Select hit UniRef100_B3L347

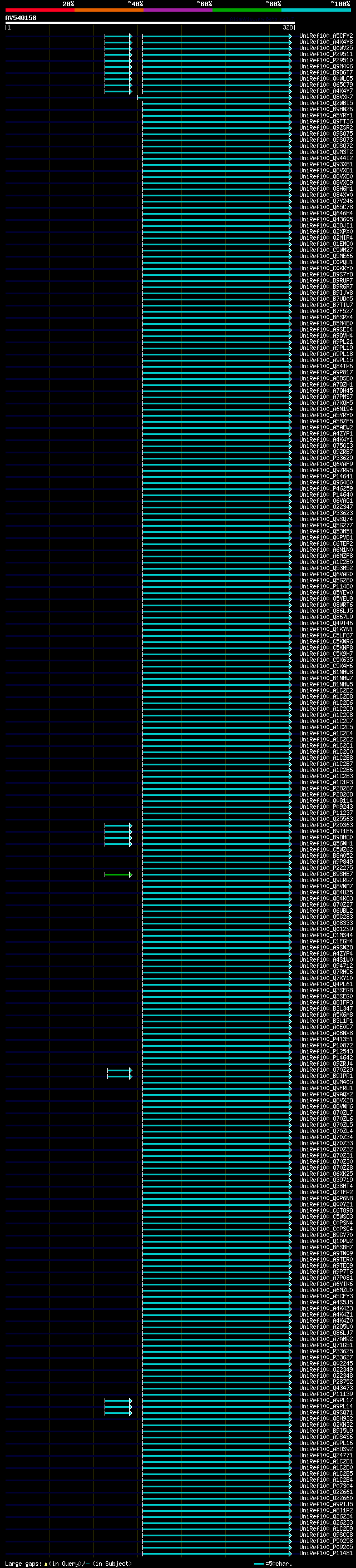coord(326,1009)
